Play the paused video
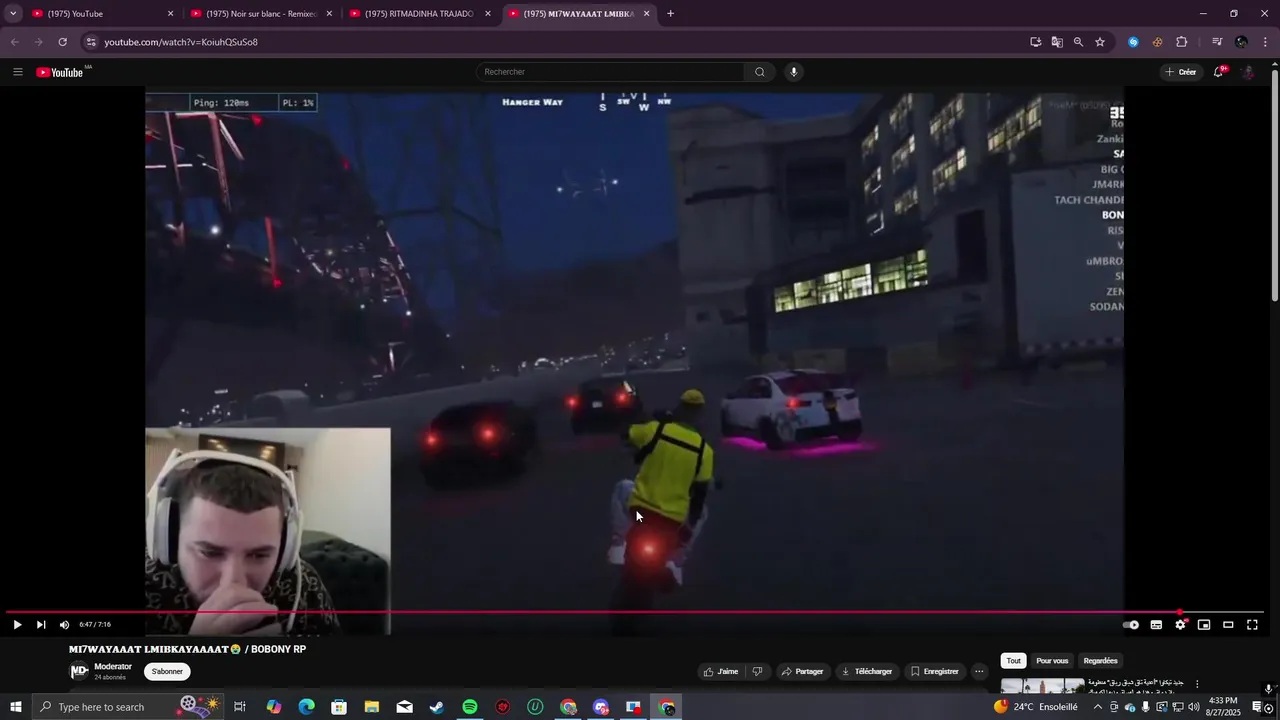 pos(17,625)
